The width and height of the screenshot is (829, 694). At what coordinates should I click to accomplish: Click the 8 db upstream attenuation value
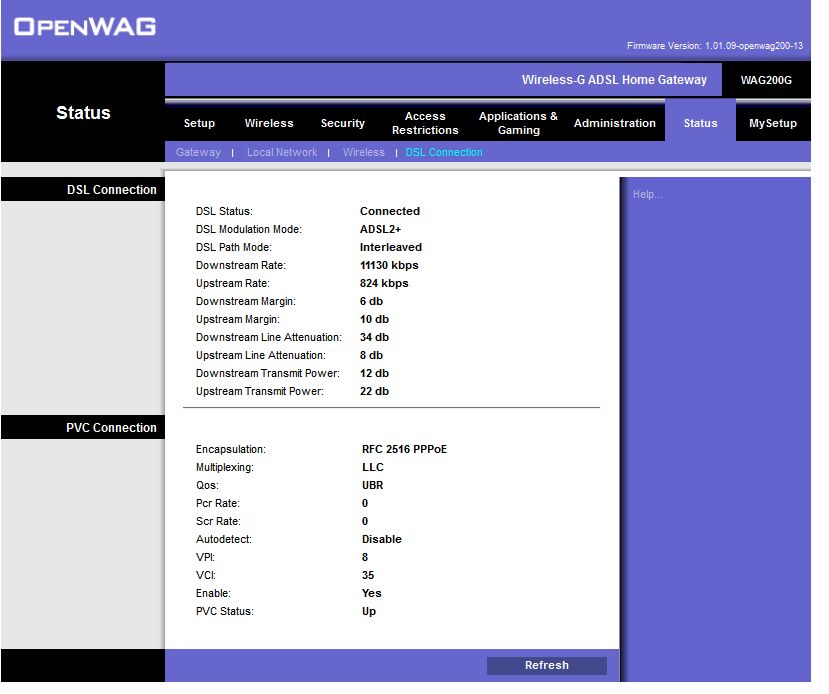(371, 355)
